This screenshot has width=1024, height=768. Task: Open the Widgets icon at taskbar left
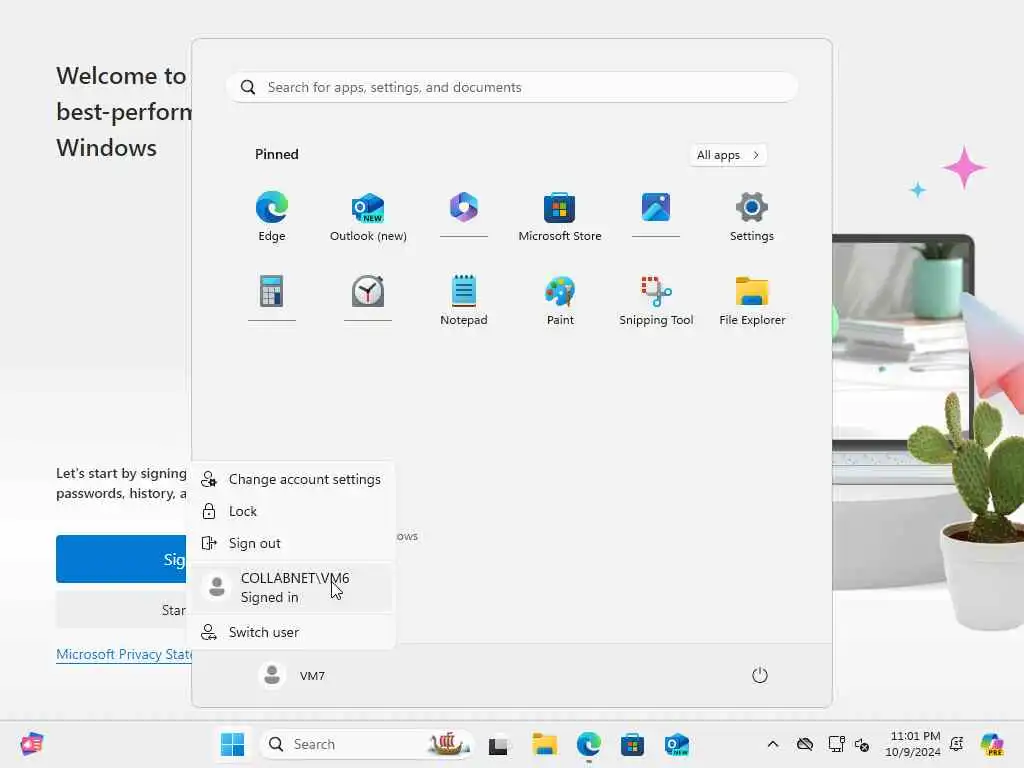click(32, 744)
